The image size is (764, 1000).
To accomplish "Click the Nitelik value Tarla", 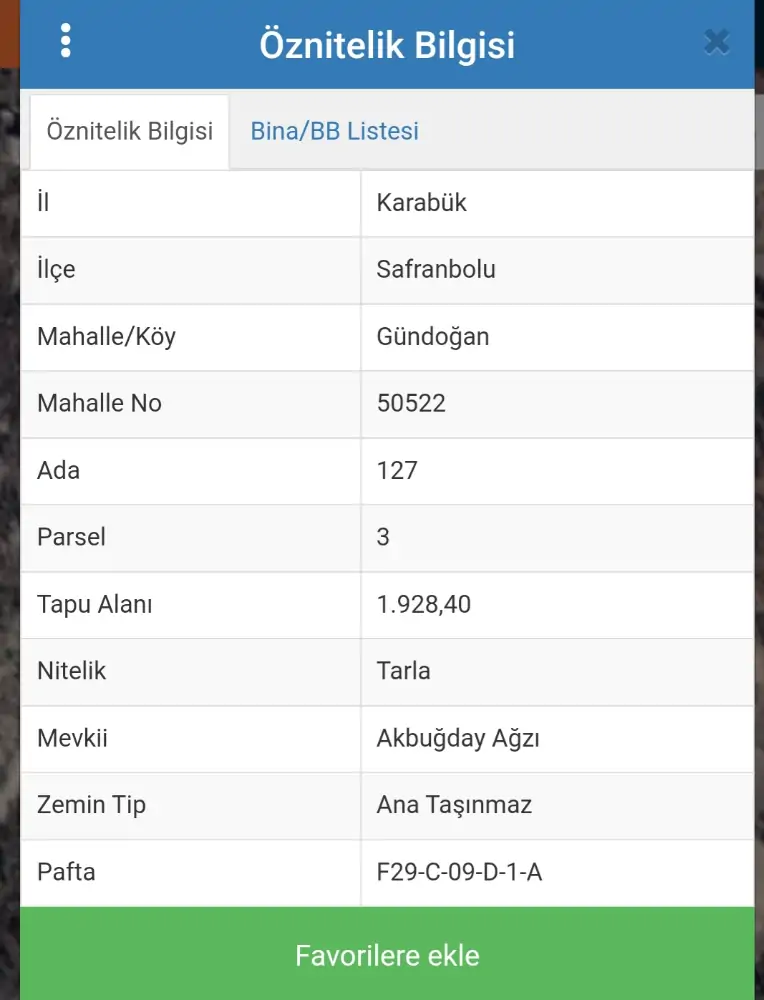I will 404,672.
